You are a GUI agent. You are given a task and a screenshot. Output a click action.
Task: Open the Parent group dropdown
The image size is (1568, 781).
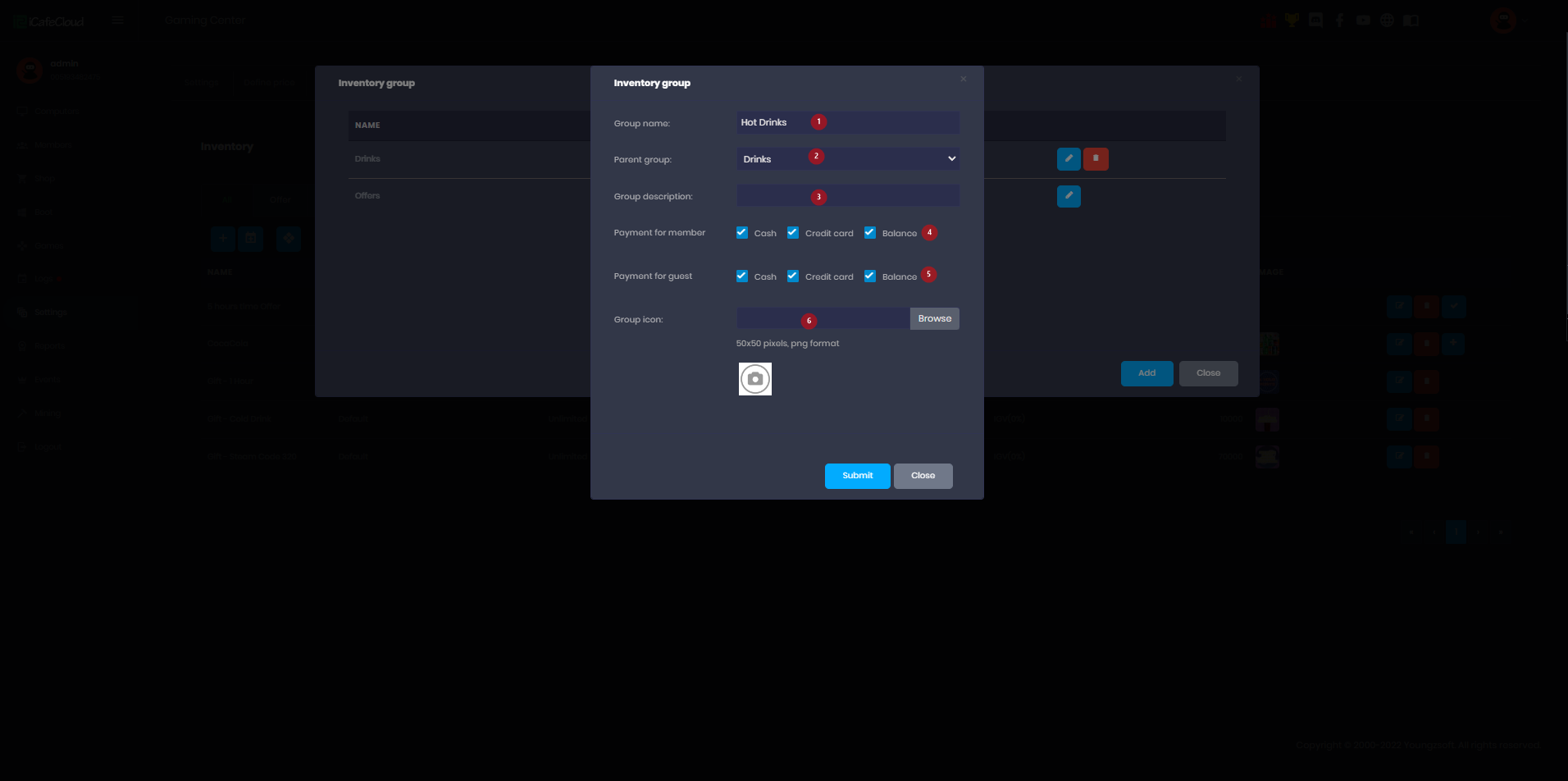(847, 159)
